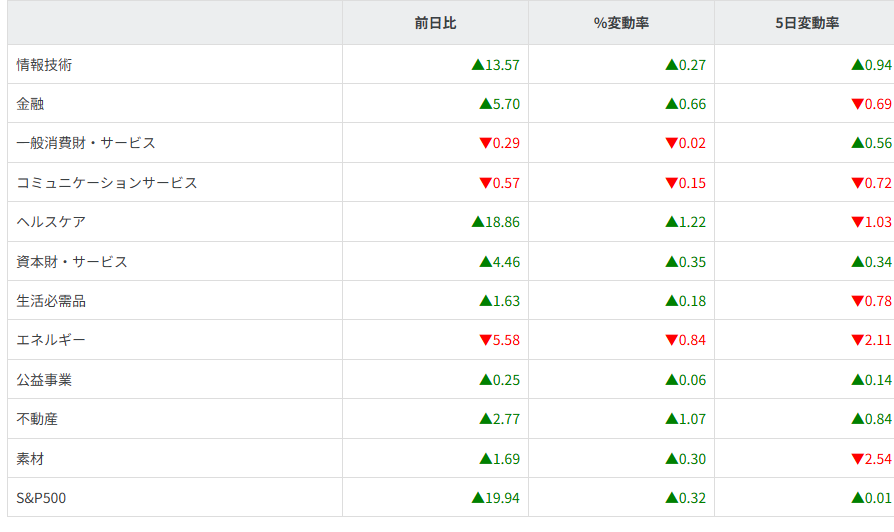
Task: Click the green up arrow beside 1.22
Action: 671,222
